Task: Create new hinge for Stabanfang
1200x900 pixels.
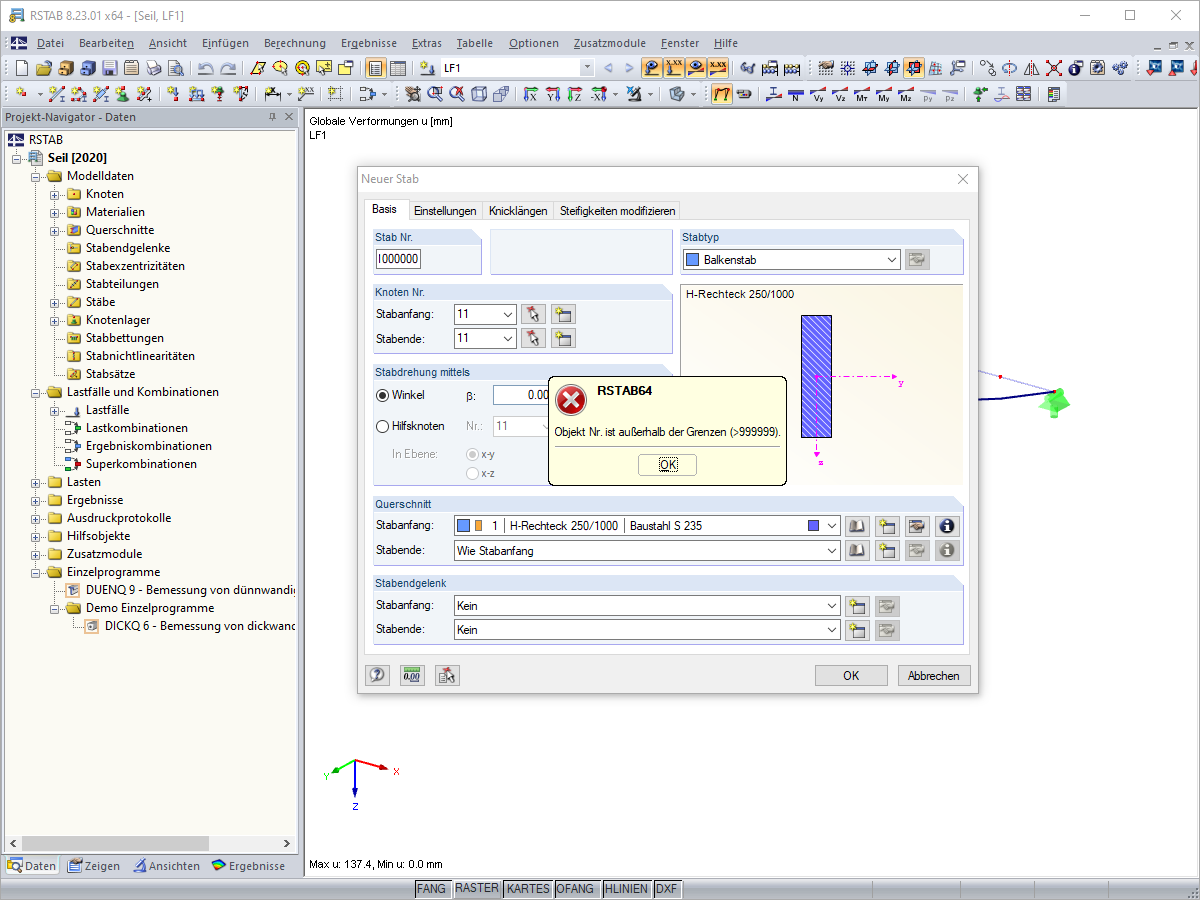Action: pos(857,606)
